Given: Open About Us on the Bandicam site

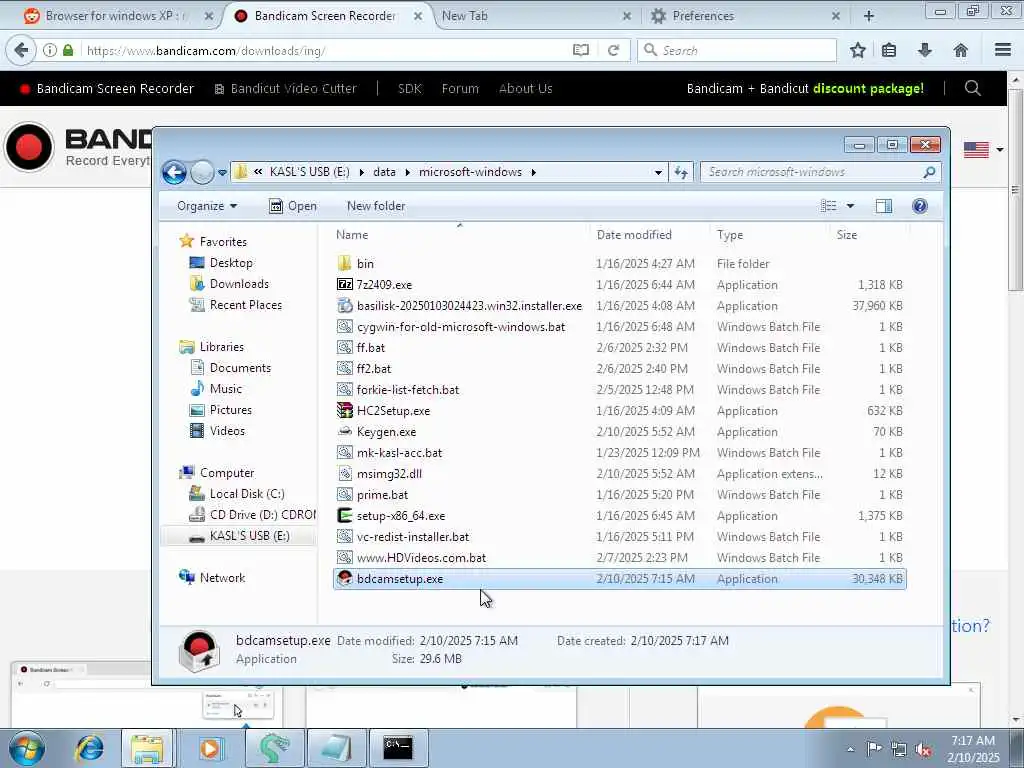Looking at the screenshot, I should [x=526, y=89].
